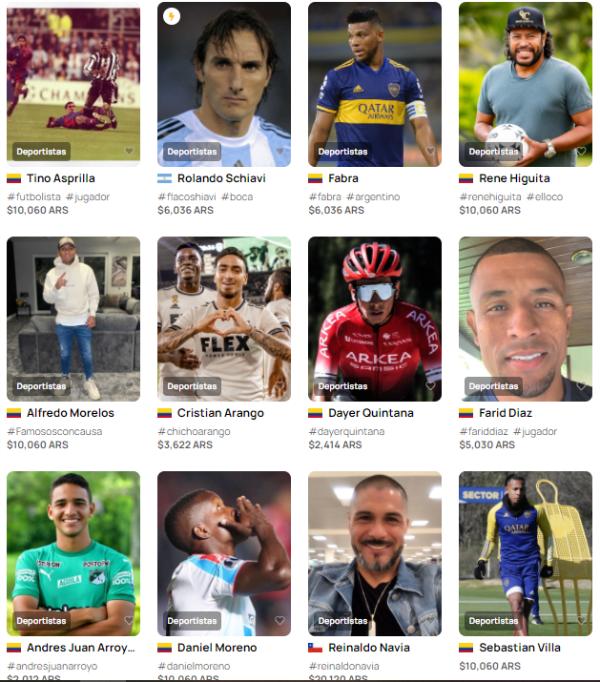Open the #futbolista hashtag under Tino Asprilla
The height and width of the screenshot is (682, 600).
[34, 197]
